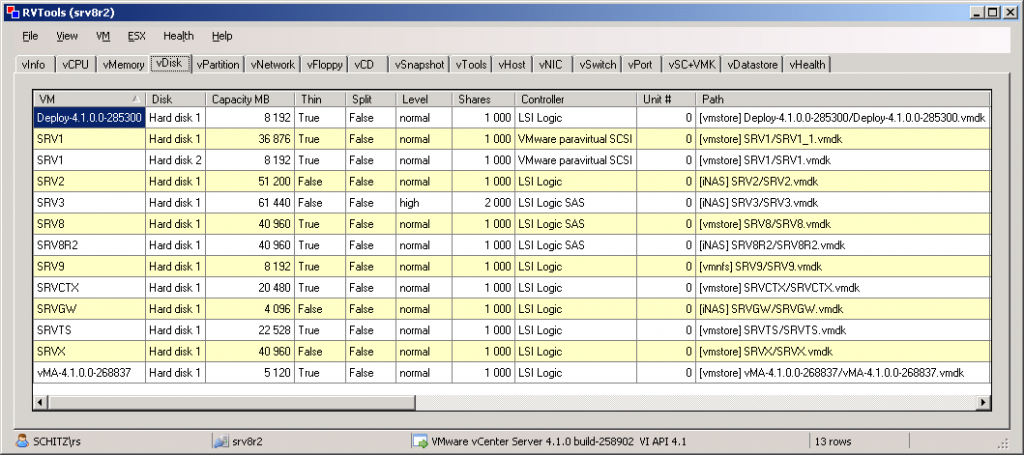Screen dimensions: 1024x455
Task: Sort by the Thin column header
Action: [x=320, y=99]
